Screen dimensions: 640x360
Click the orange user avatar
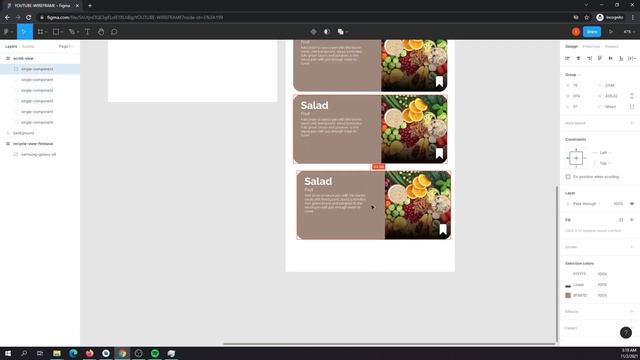[576, 31]
